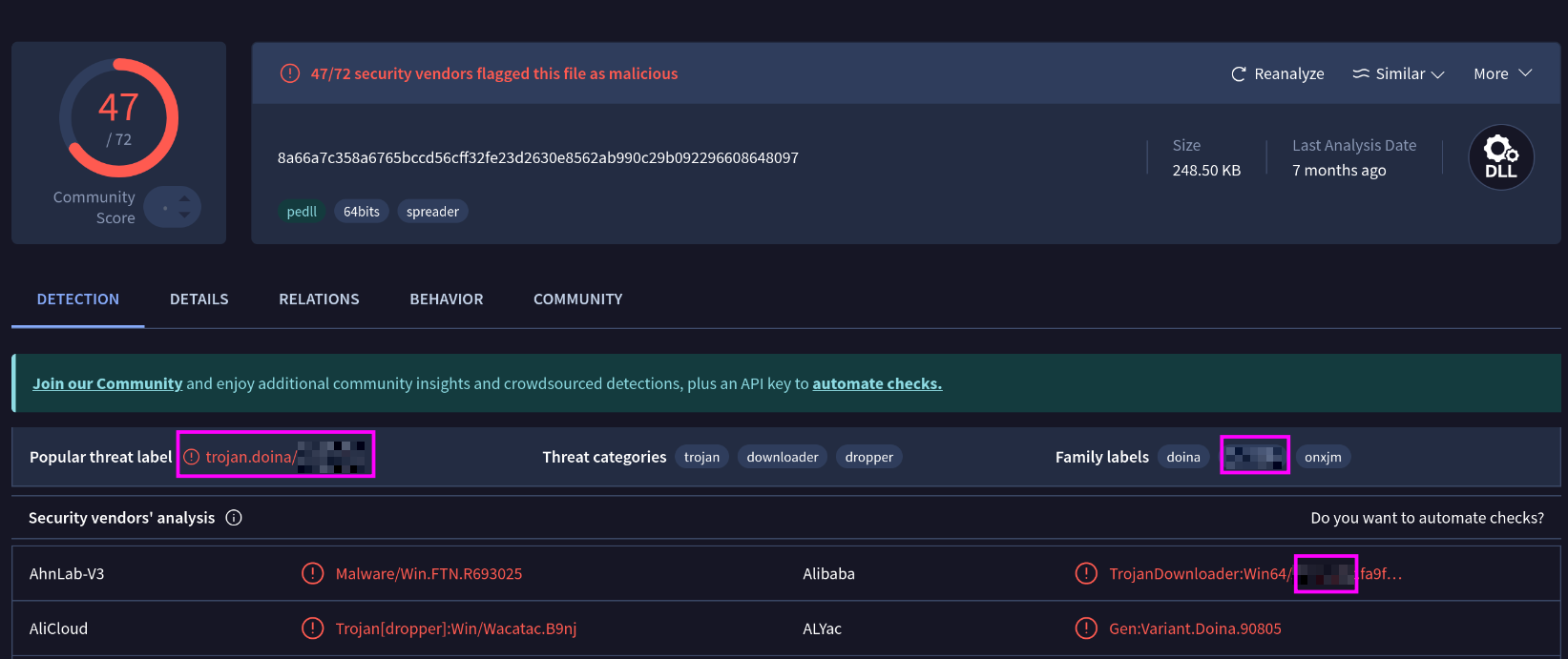Click the ALYac detection warning icon
The width and height of the screenshot is (1568, 659).
click(x=1086, y=628)
